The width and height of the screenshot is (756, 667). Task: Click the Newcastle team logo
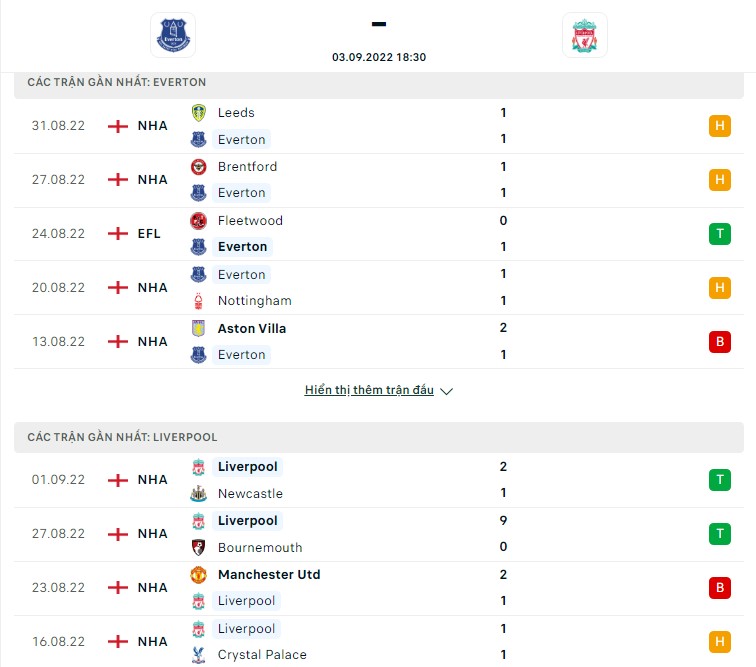point(198,494)
